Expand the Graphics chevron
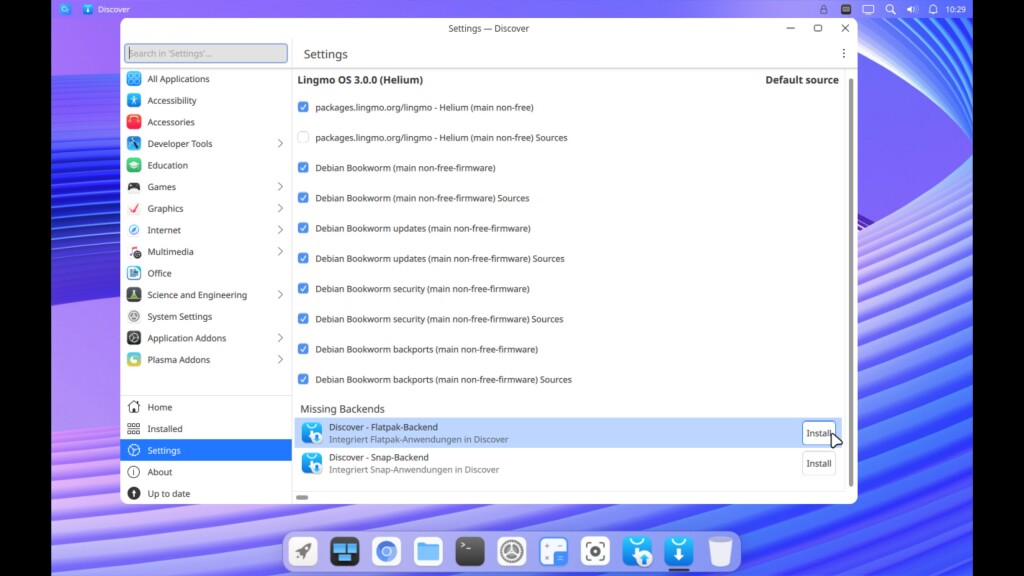1024x576 pixels. tap(280, 208)
